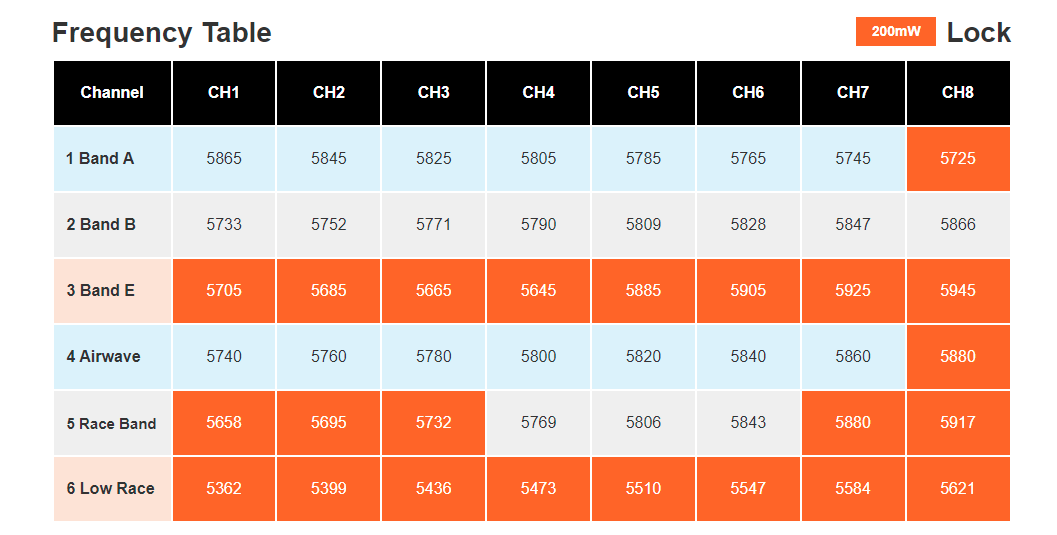Click the 5362 Low Race cell
The image size is (1057, 535).
click(224, 489)
